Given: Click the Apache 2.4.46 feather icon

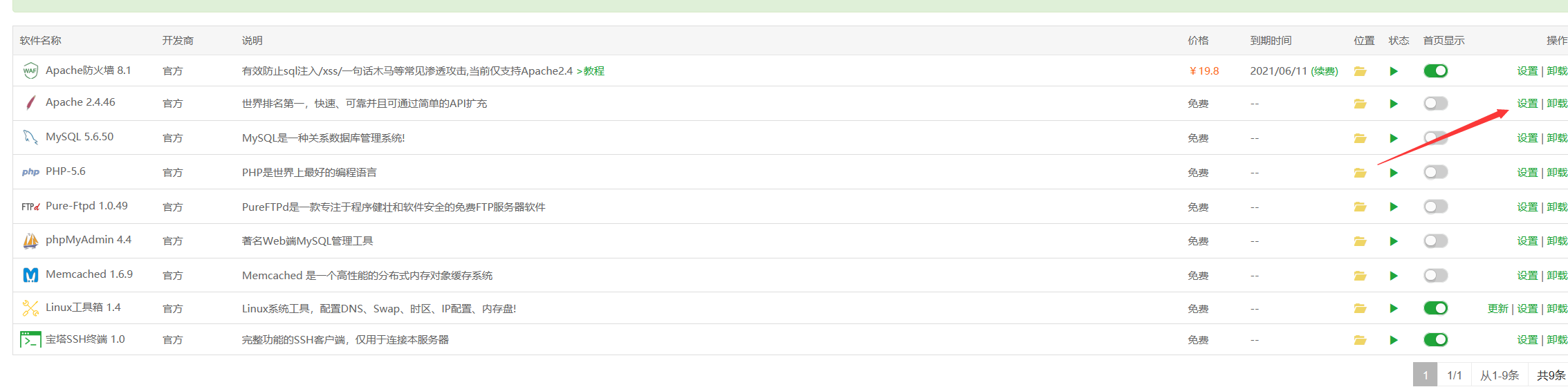Looking at the screenshot, I should pyautogui.click(x=30, y=103).
